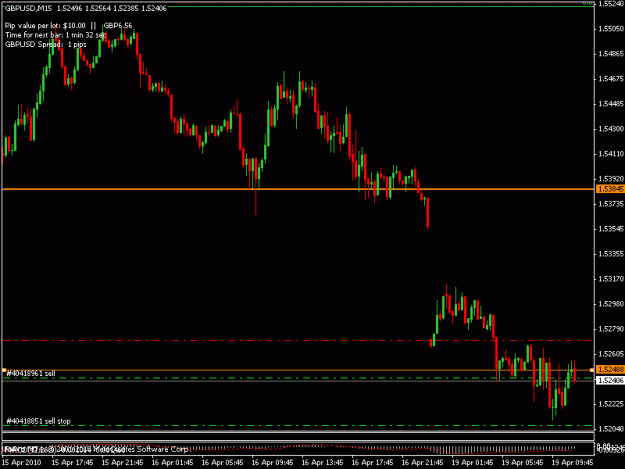Click the 'Time for next bar' countdown text

pos(55,35)
